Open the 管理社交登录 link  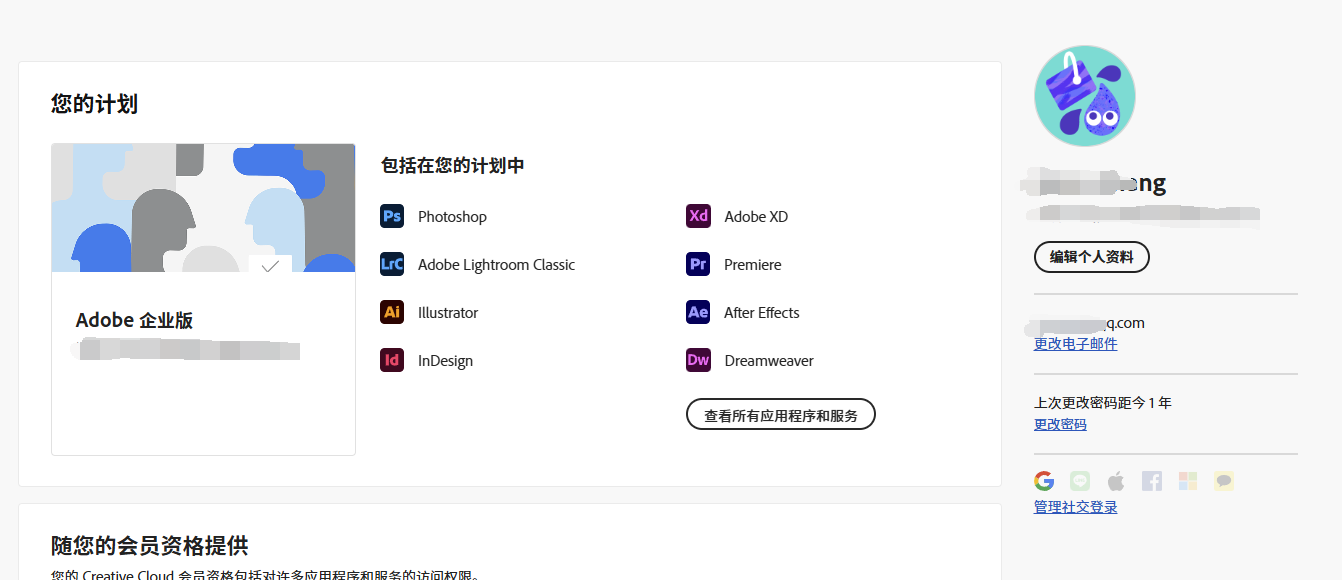click(1076, 508)
